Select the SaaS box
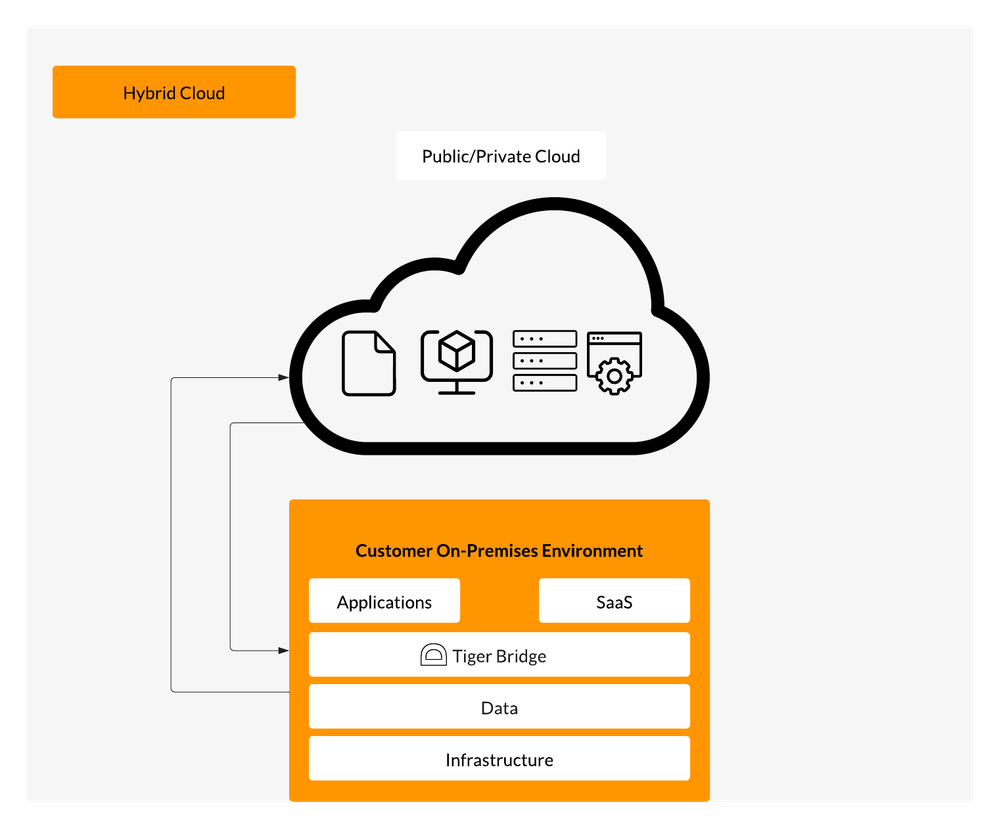 (x=614, y=601)
